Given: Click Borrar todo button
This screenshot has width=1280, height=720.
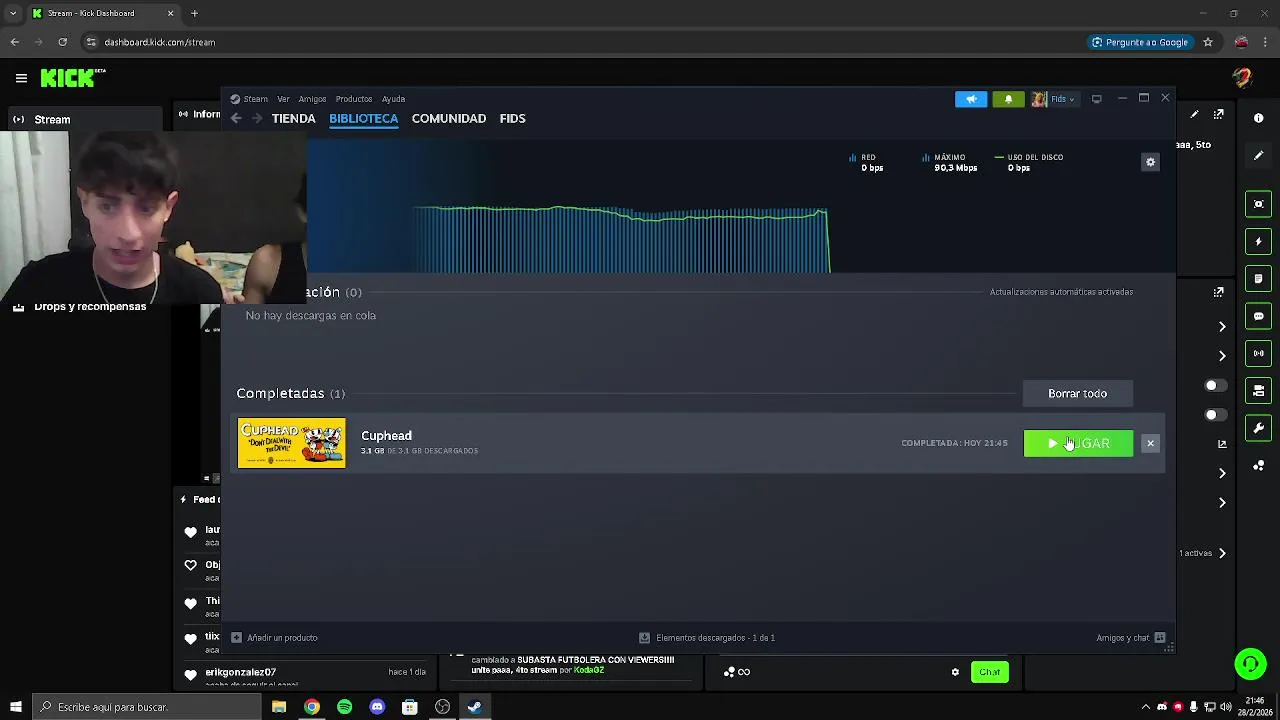Looking at the screenshot, I should coord(1077,393).
